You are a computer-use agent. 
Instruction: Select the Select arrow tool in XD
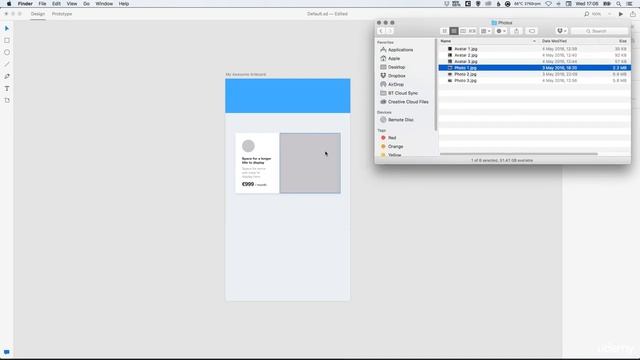pyautogui.click(x=7, y=29)
